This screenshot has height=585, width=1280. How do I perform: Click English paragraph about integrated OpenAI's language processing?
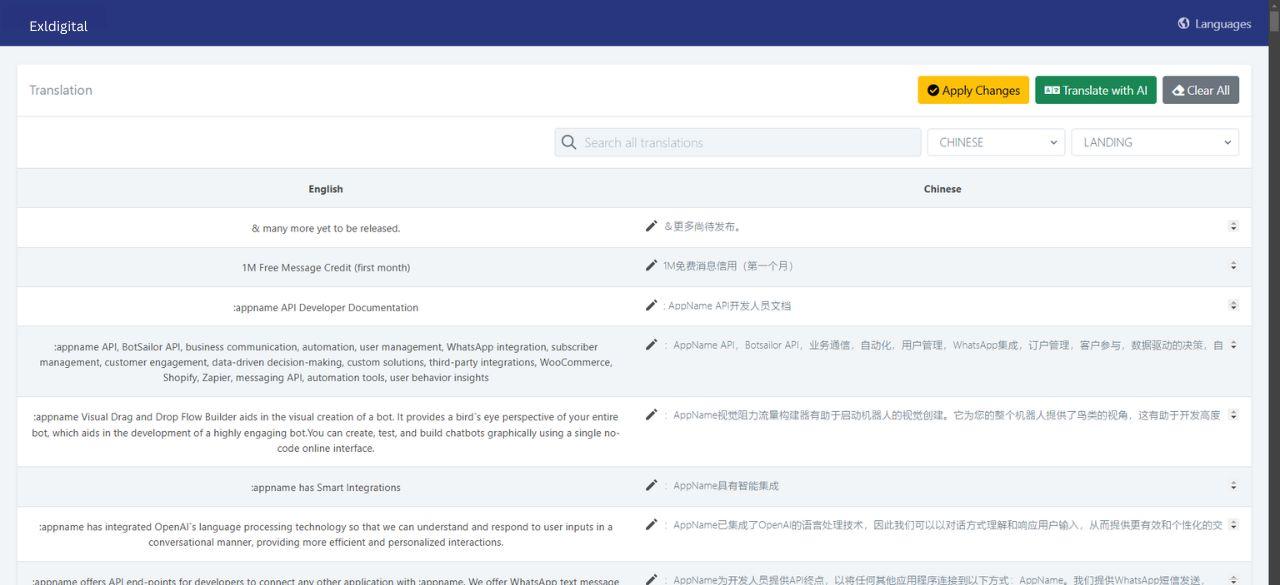pyautogui.click(x=326, y=534)
